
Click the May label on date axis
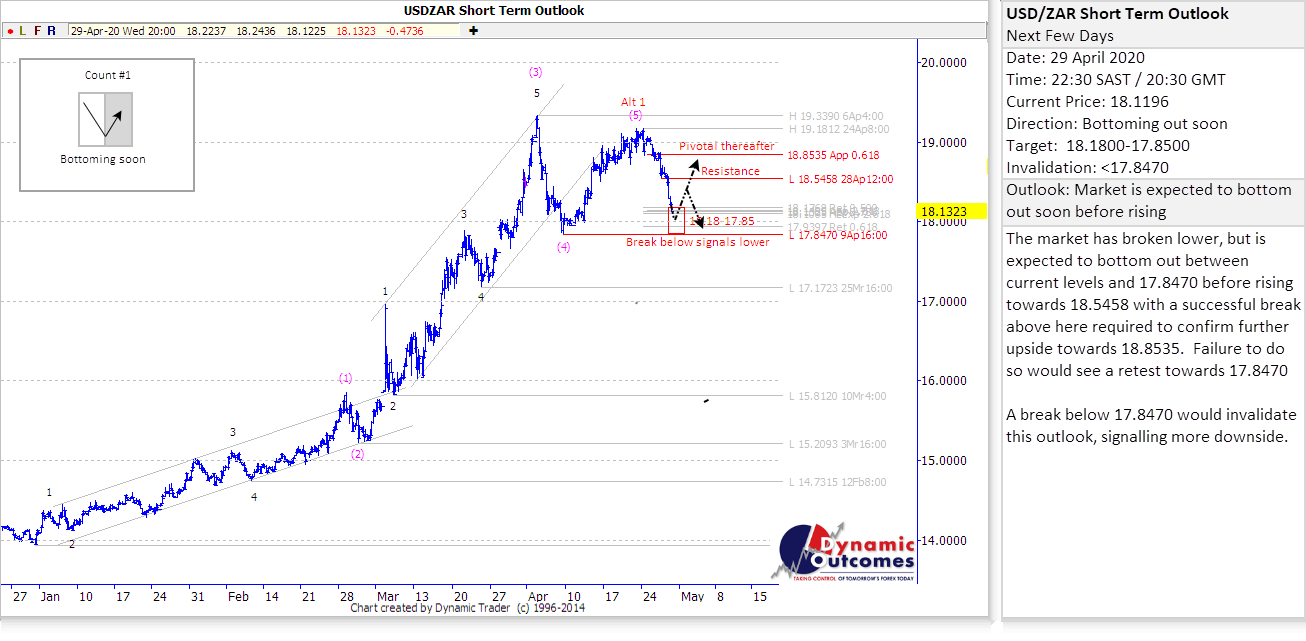[x=692, y=596]
